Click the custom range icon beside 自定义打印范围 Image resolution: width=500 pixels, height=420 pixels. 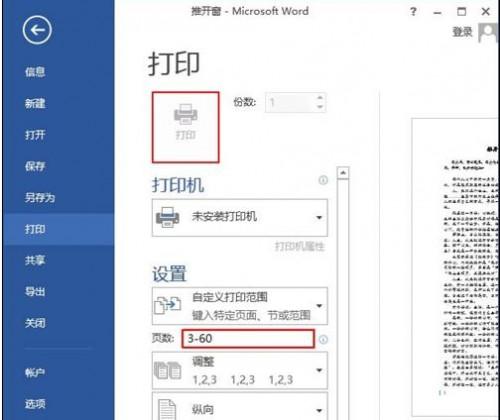point(168,305)
